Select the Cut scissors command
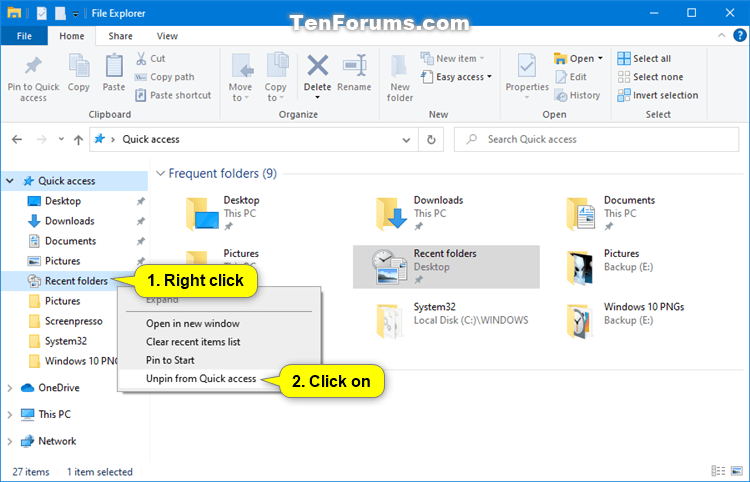The width and height of the screenshot is (750, 482). coord(150,58)
